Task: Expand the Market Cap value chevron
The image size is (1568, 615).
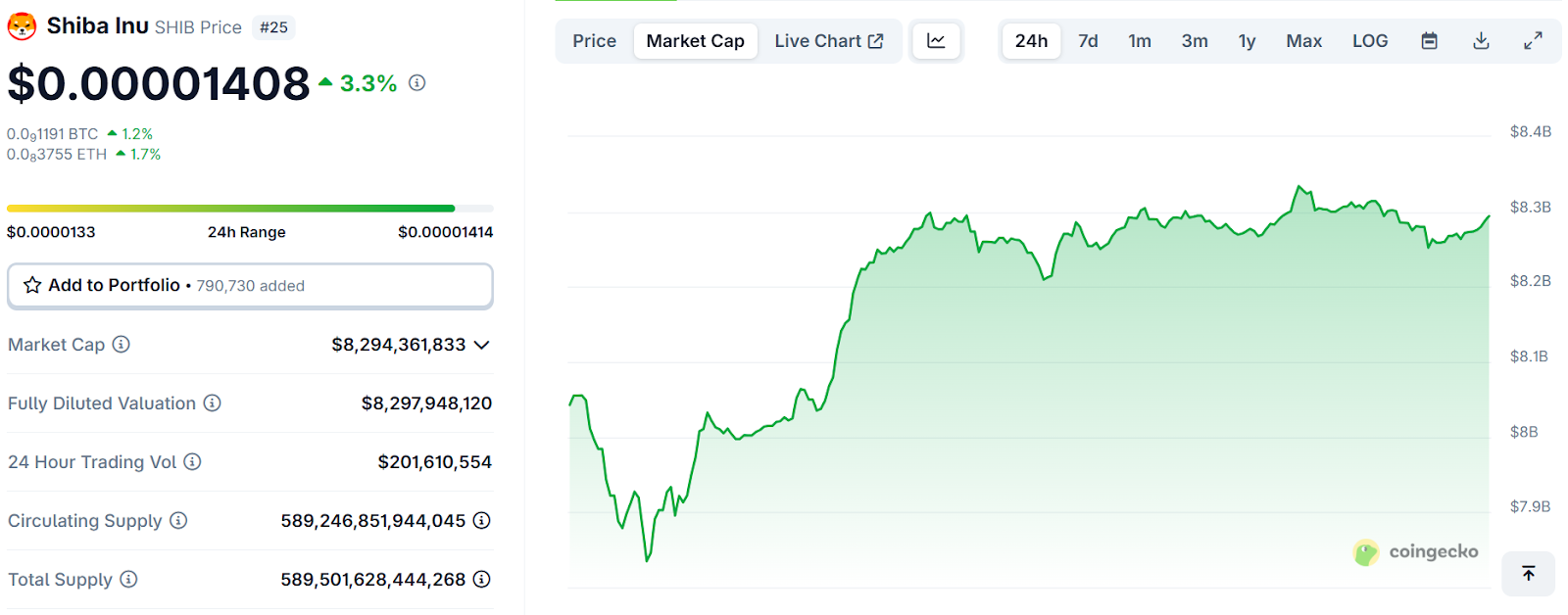Action: coord(481,345)
